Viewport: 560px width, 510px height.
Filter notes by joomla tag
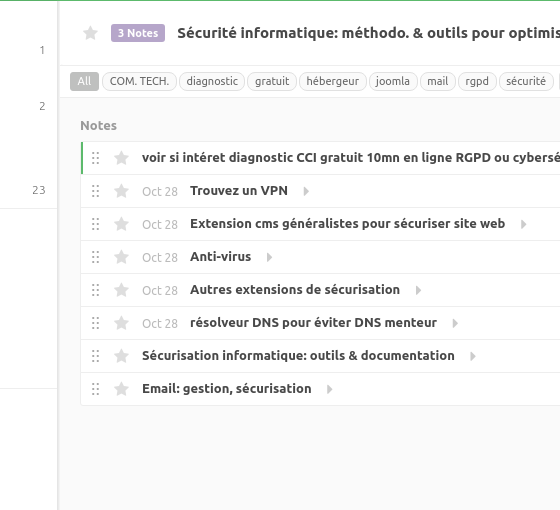coord(393,81)
